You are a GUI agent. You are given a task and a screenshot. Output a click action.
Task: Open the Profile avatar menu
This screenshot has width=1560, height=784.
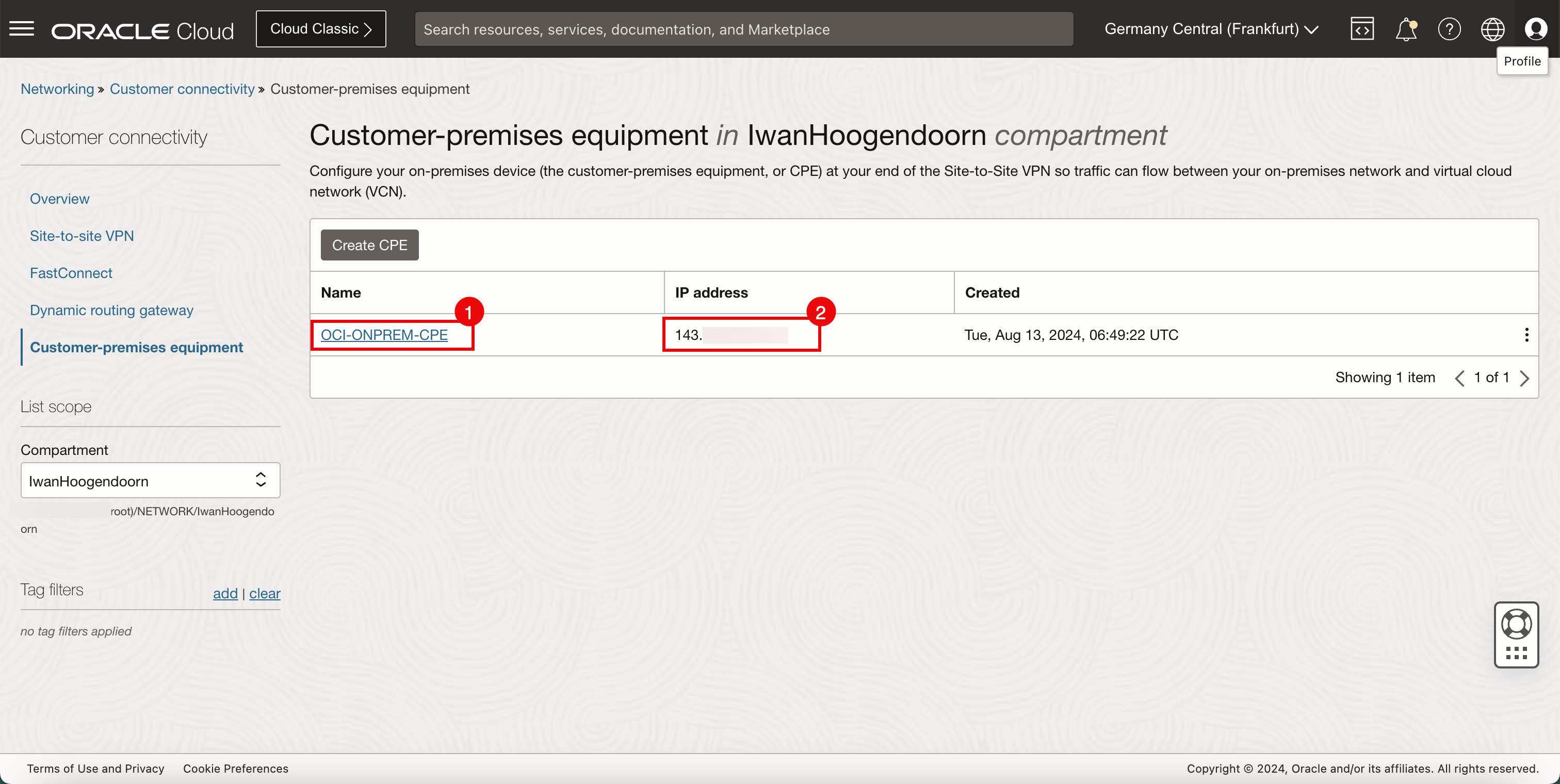[1535, 28]
